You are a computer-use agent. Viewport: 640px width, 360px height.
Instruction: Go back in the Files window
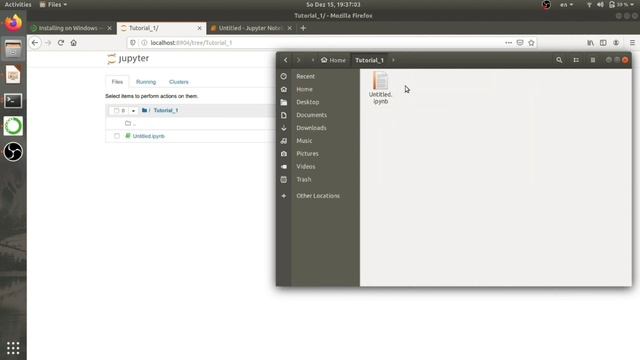pyautogui.click(x=285, y=60)
